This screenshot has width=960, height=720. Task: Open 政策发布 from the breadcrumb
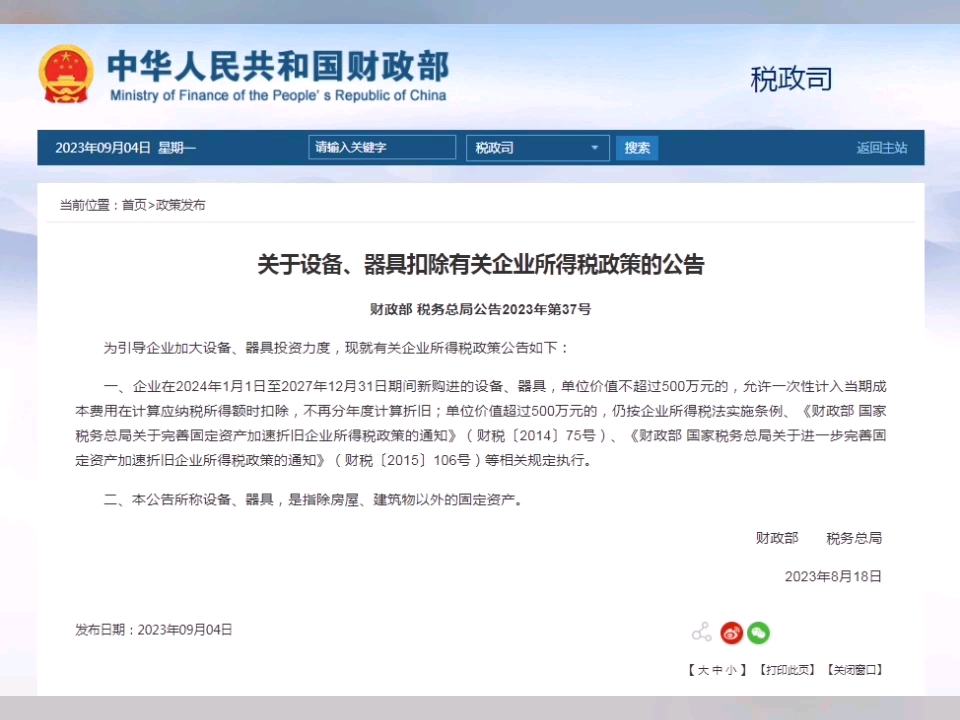click(x=181, y=204)
